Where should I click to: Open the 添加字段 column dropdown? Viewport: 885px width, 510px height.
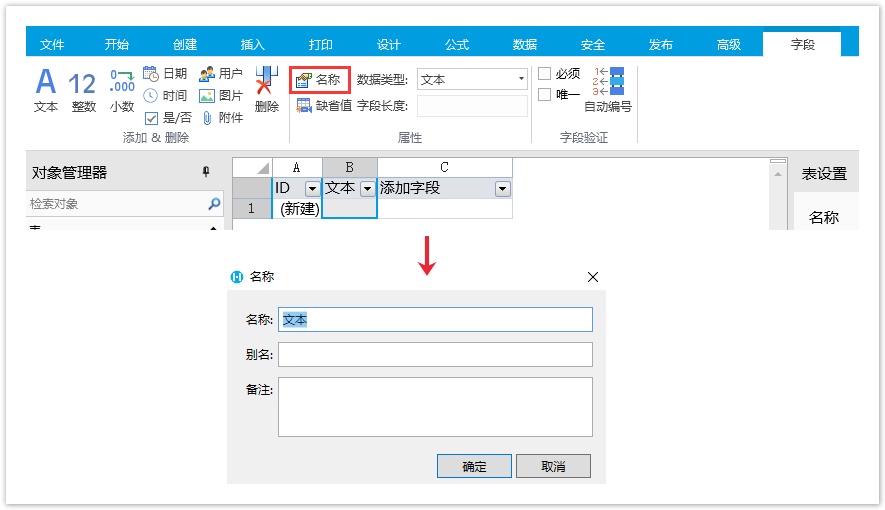click(x=502, y=188)
